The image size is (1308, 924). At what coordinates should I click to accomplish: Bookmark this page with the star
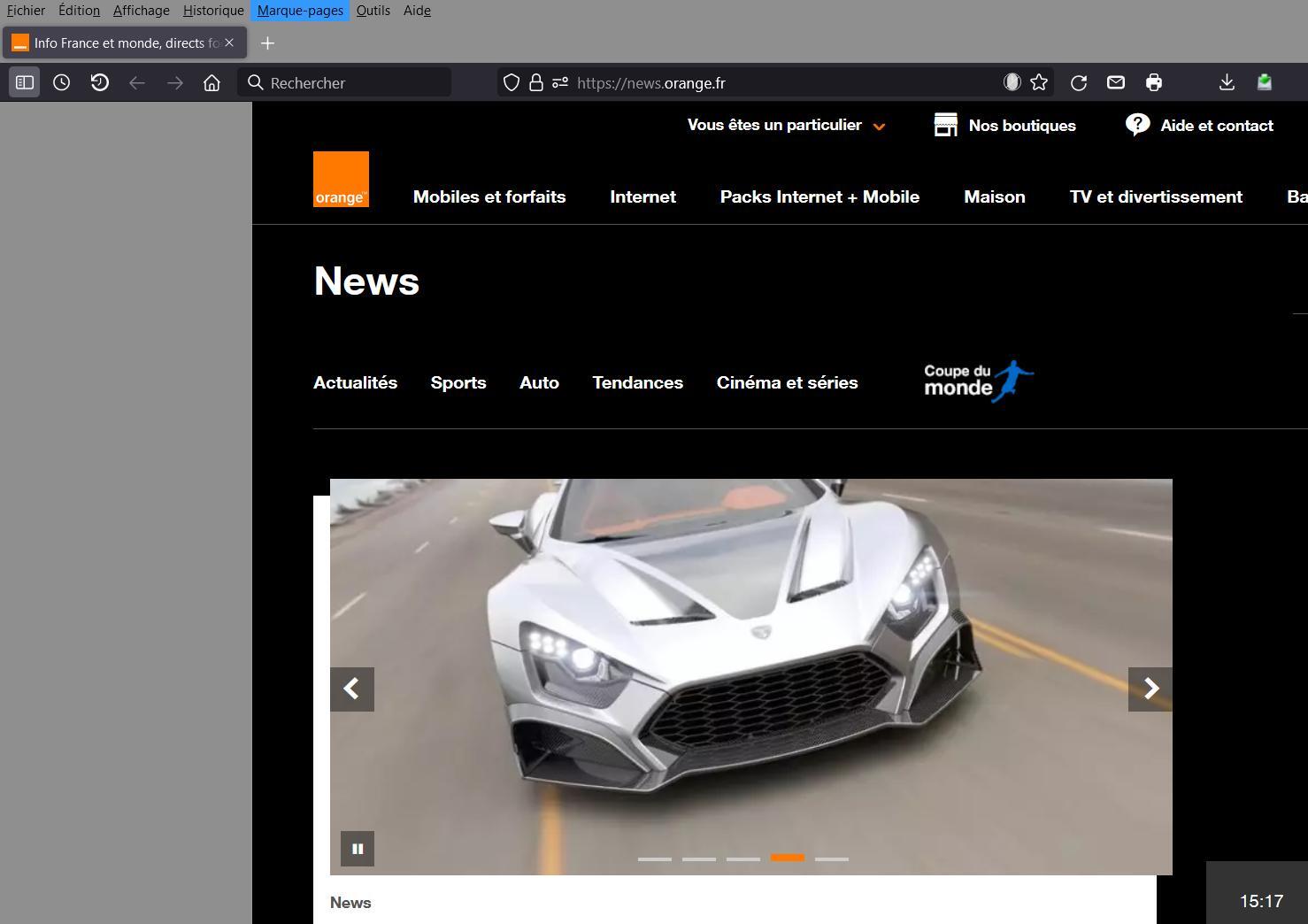coord(1038,82)
